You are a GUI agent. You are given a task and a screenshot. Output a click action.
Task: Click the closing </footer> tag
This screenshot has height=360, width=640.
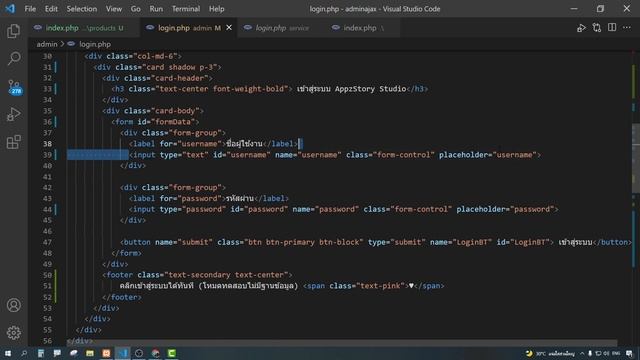point(122,297)
